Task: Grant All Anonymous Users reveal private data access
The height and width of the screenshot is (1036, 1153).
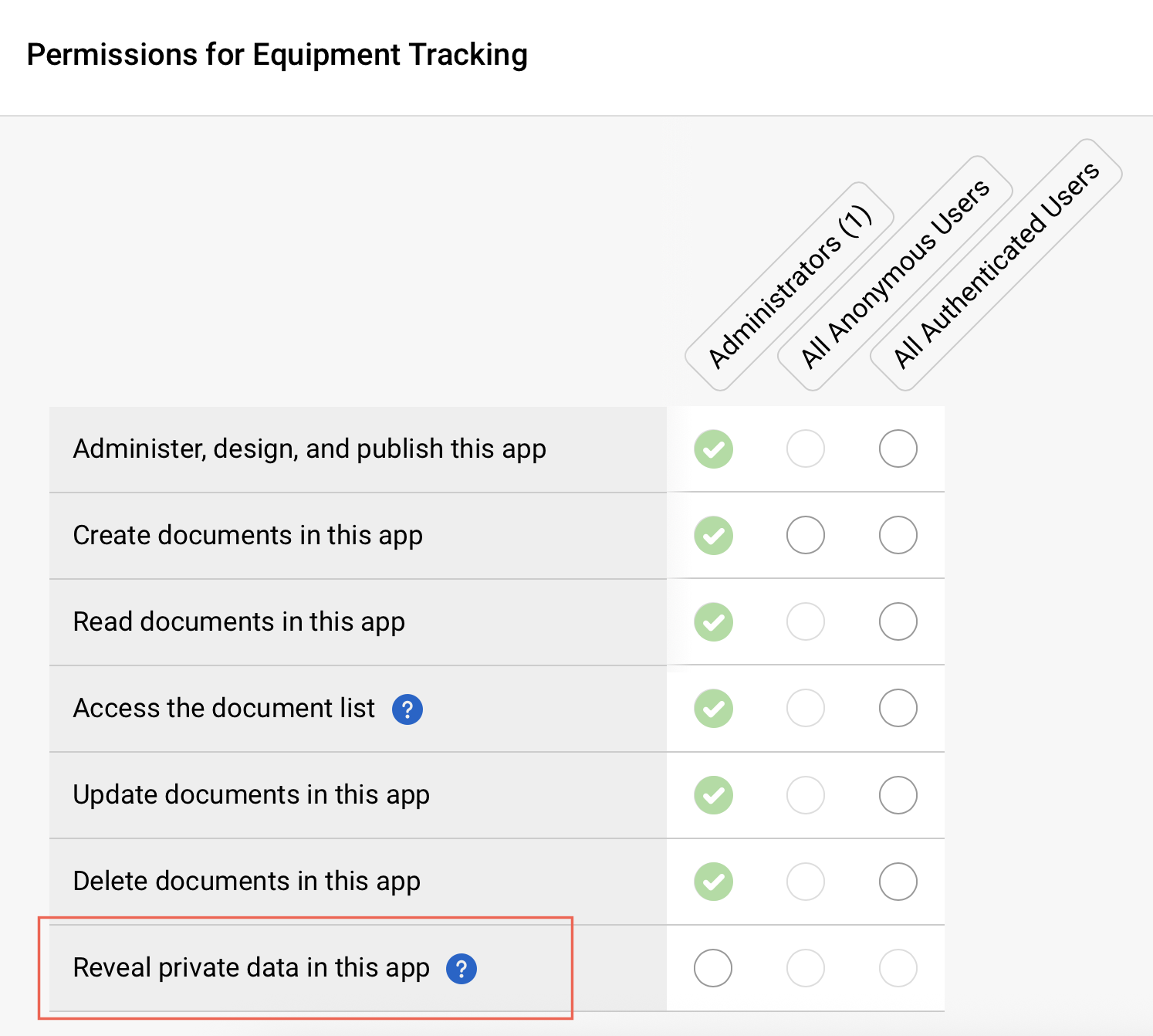Action: [805, 968]
